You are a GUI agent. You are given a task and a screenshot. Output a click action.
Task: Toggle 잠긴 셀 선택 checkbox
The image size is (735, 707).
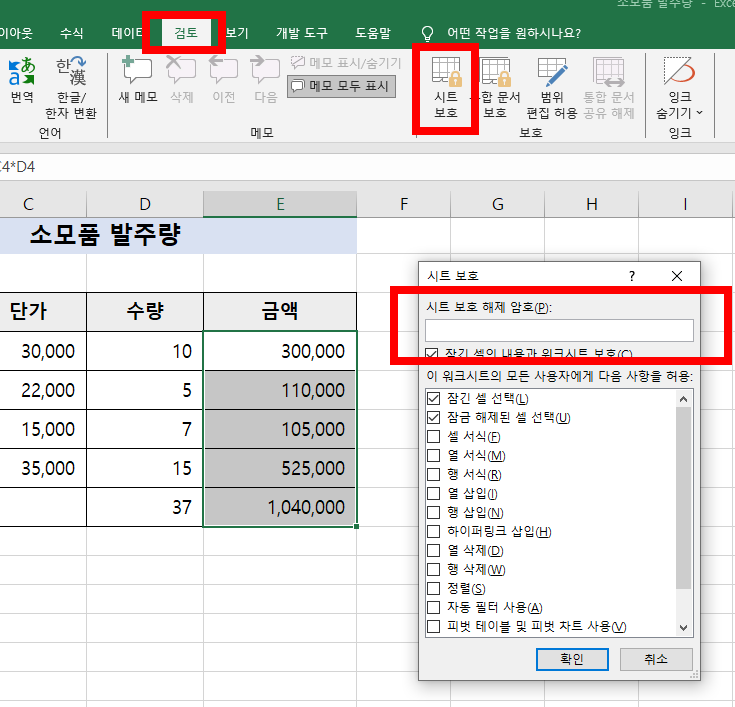tap(434, 399)
